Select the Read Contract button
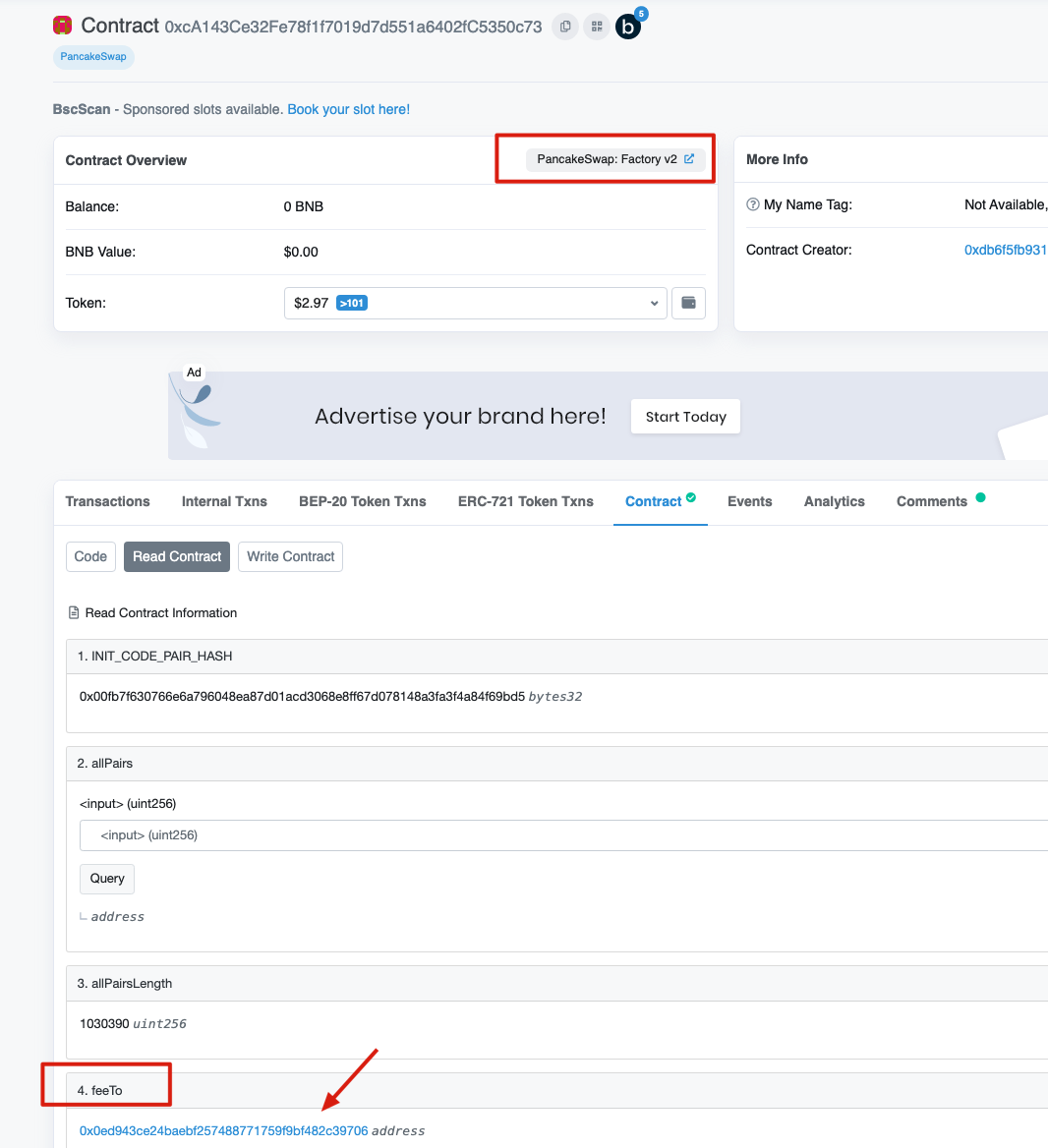The width and height of the screenshot is (1048, 1148). 177,556
